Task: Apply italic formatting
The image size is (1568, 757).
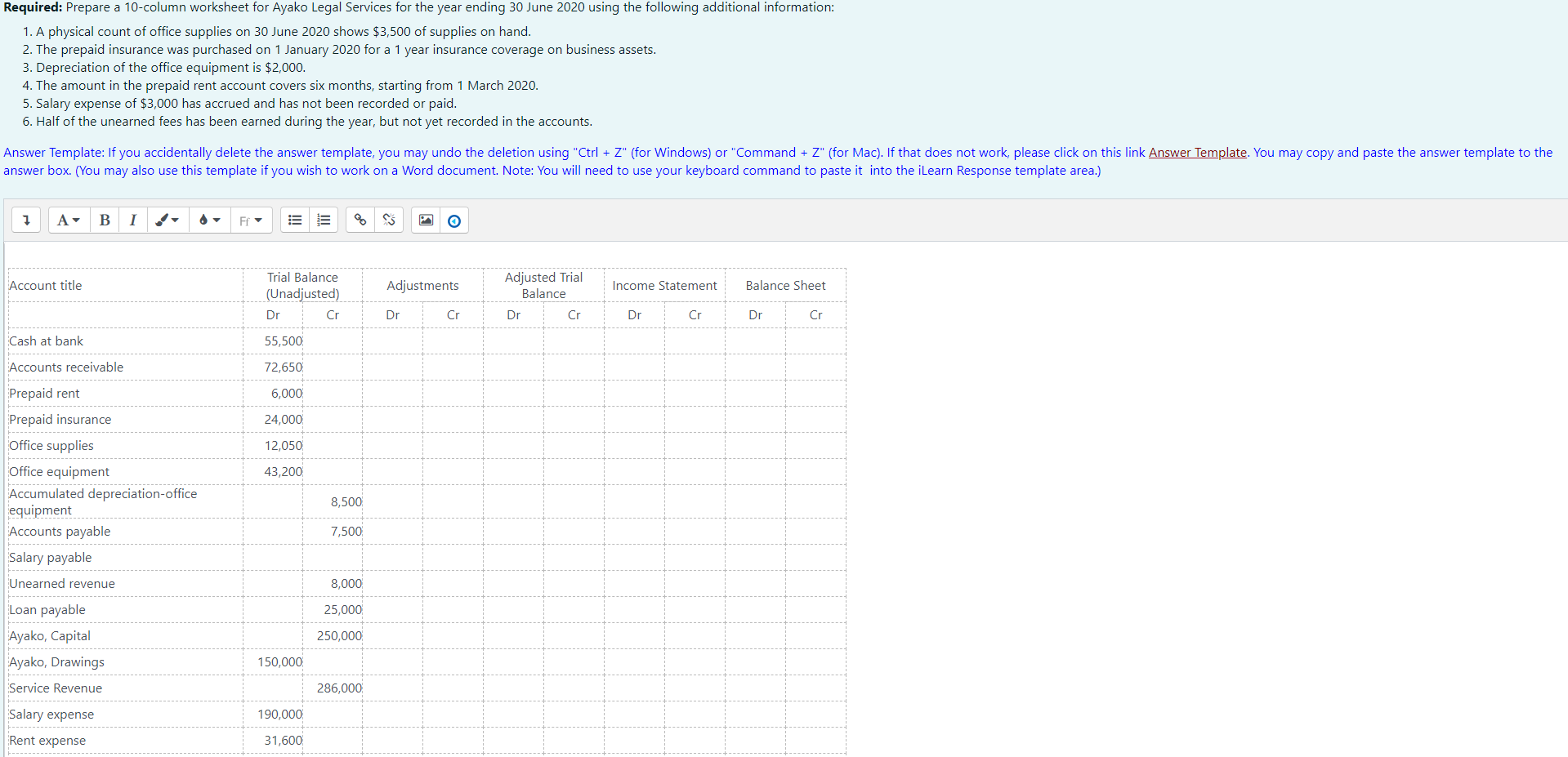Action: tap(132, 220)
